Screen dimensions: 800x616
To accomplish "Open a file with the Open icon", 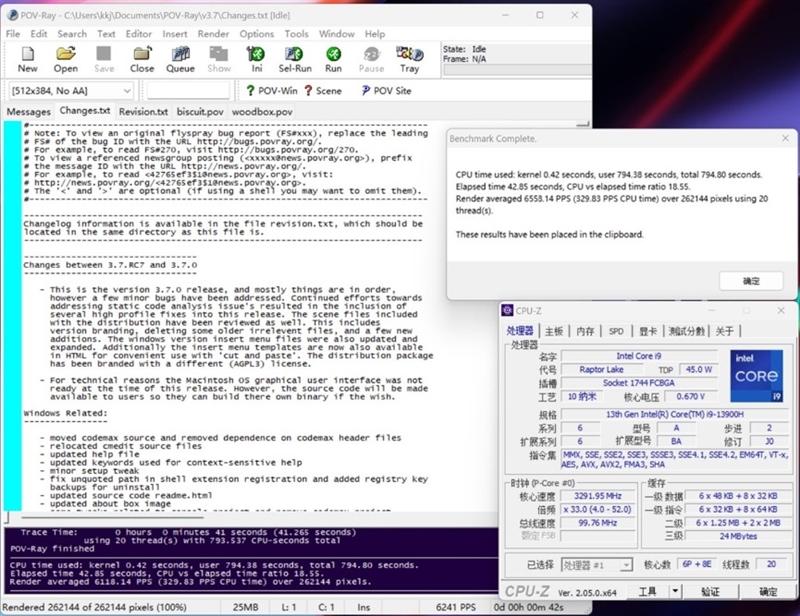I will click(66, 59).
